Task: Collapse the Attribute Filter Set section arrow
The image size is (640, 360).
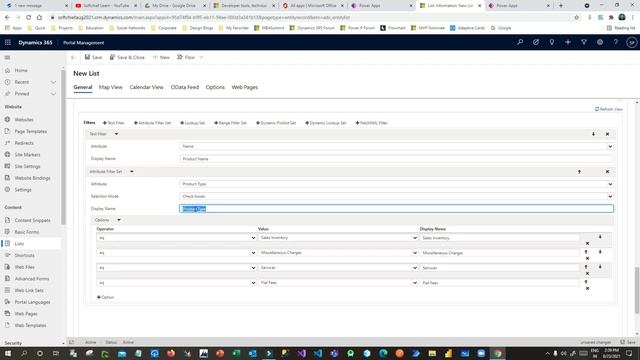Action: (x=132, y=171)
